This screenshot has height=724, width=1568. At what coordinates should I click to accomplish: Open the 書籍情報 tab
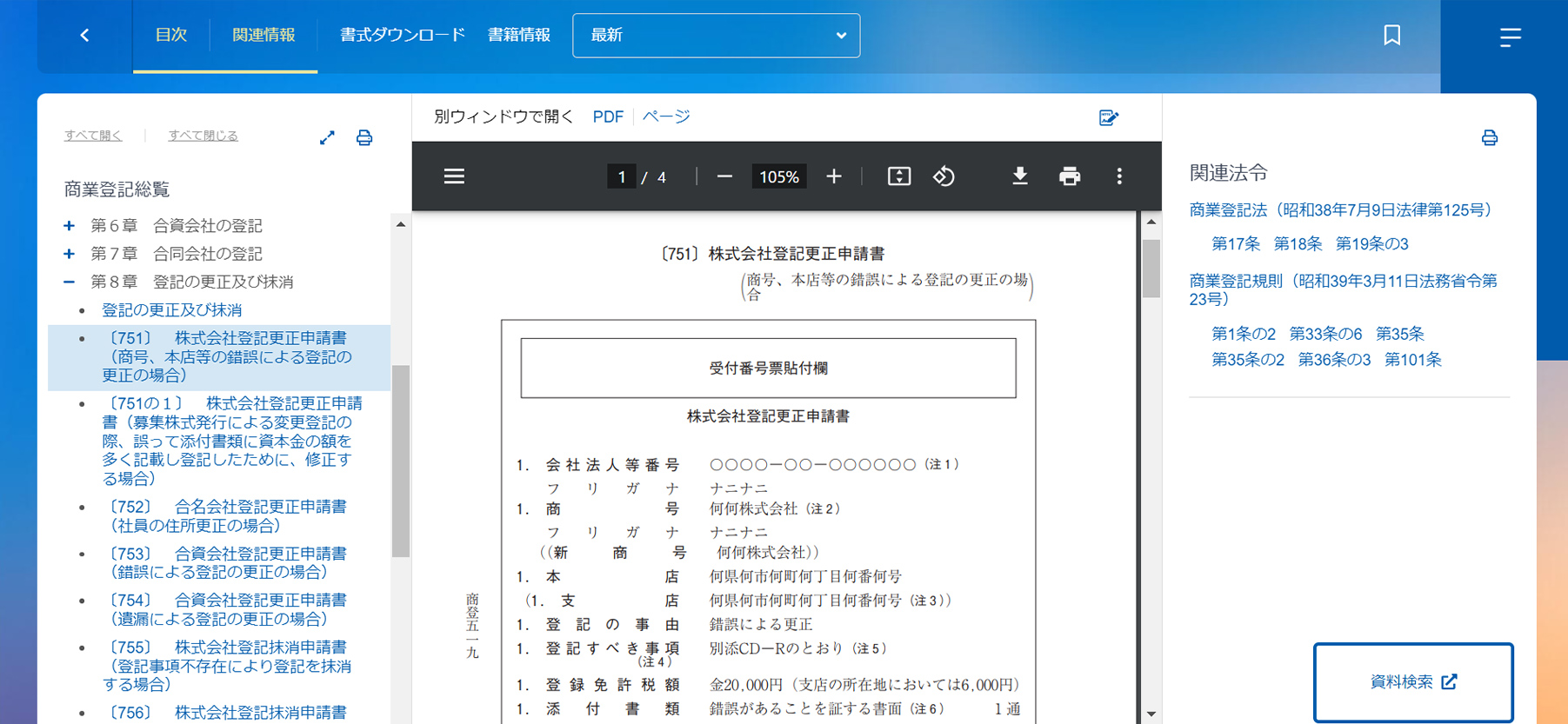pos(518,35)
